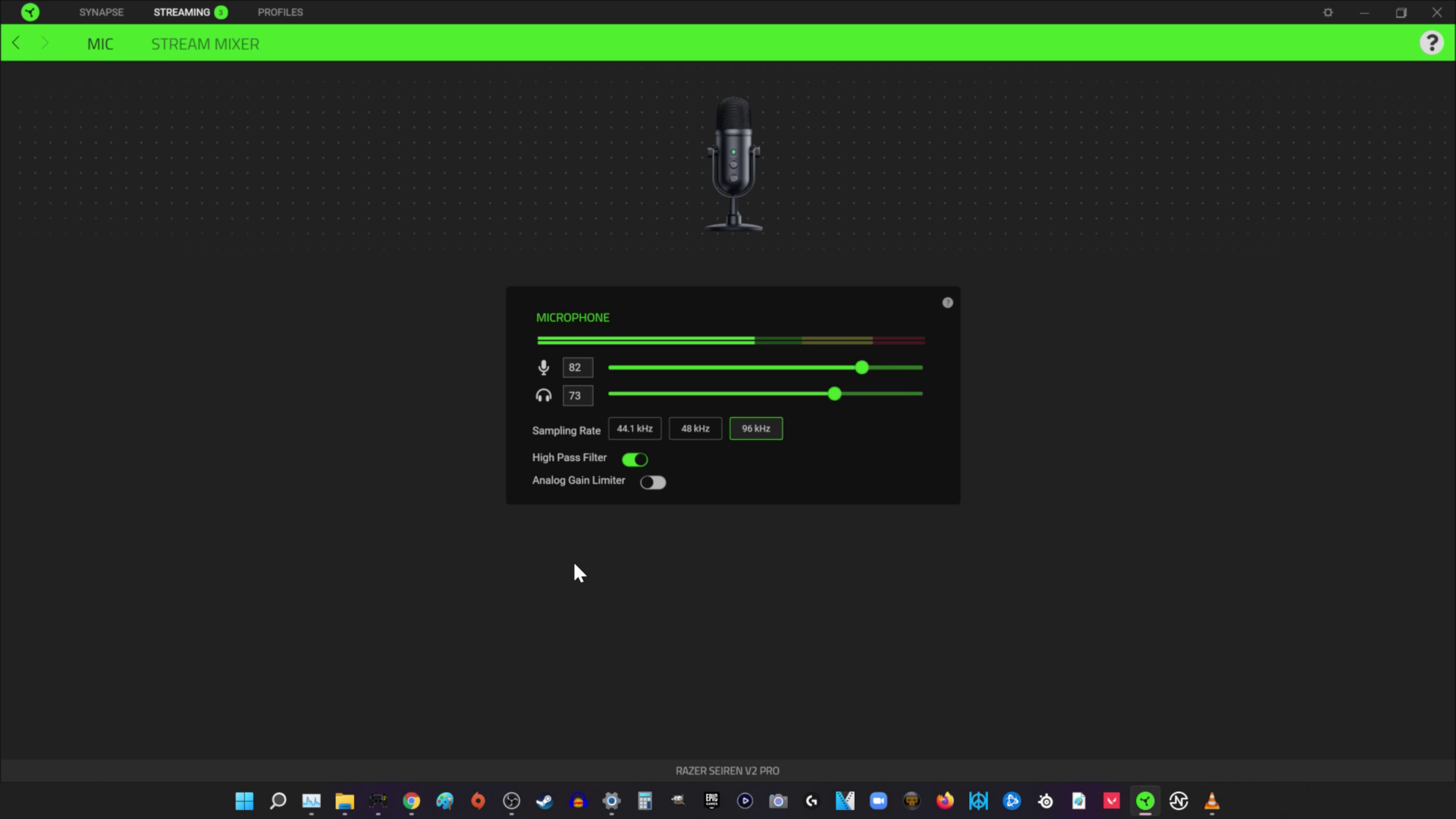Viewport: 1456px width, 819px height.
Task: Click the Seiren microphone image
Action: click(733, 163)
